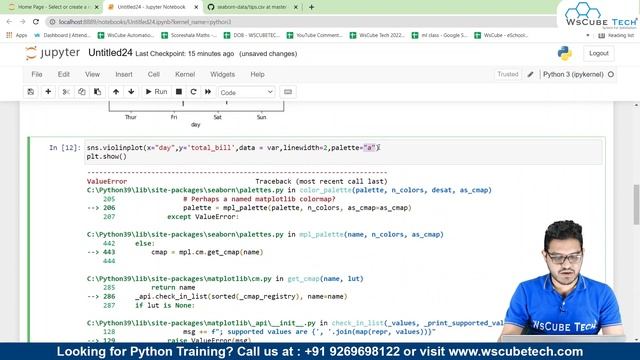
Task: Open the Scoreshala Maths bookmark
Action: point(189,36)
